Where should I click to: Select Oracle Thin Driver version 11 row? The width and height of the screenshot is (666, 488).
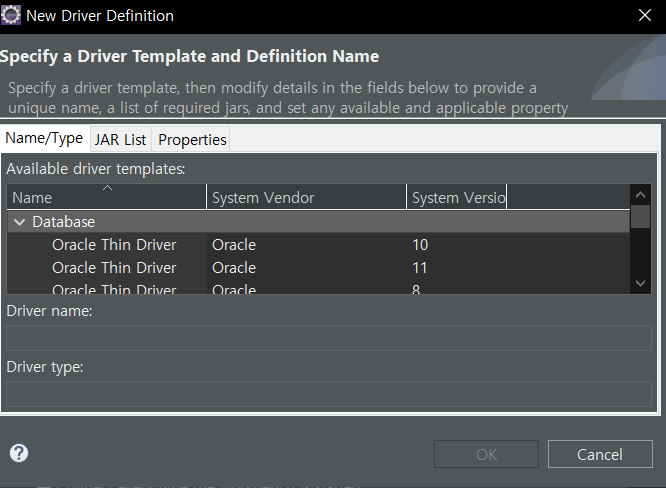tap(318, 268)
